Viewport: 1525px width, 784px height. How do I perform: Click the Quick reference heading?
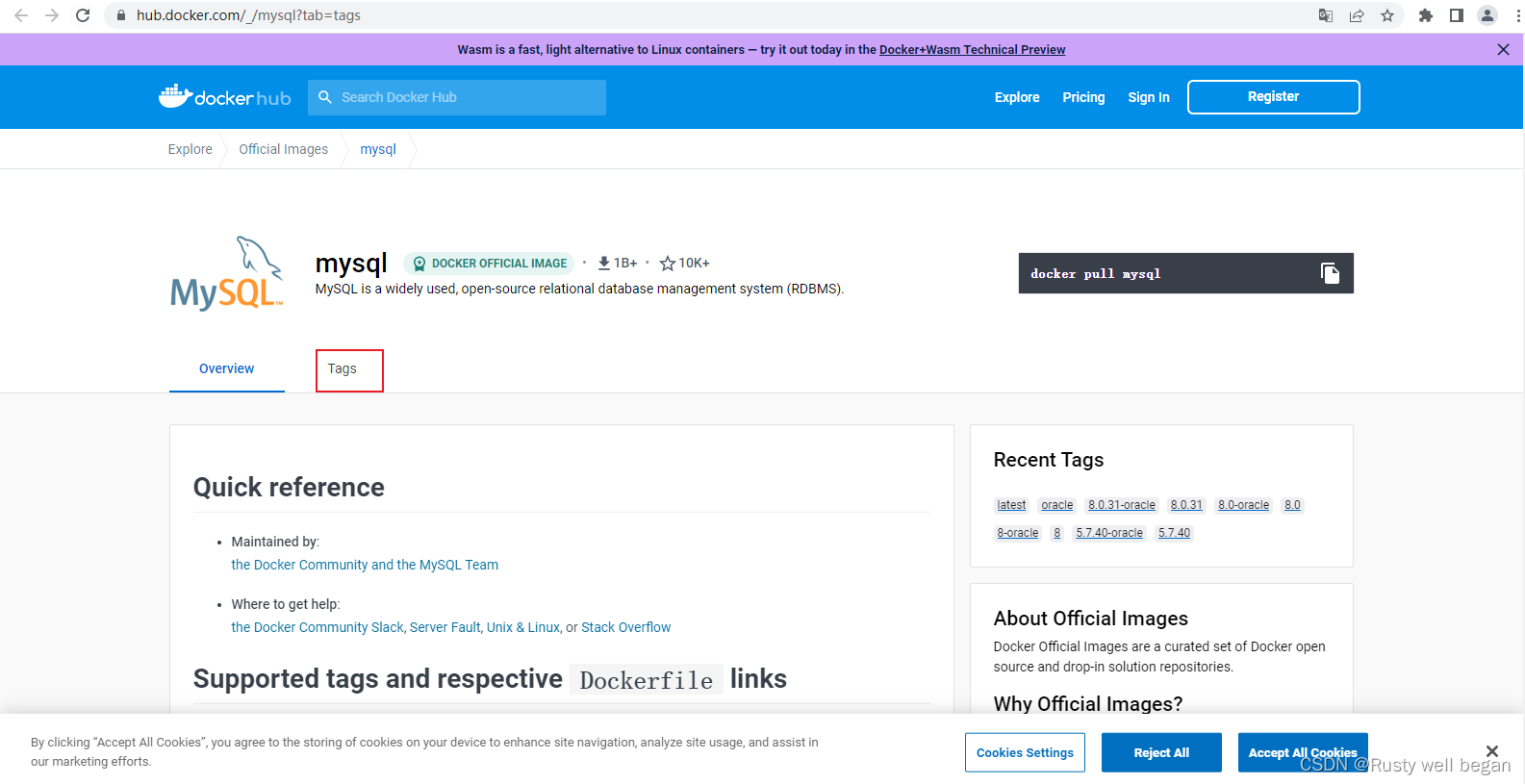289,487
